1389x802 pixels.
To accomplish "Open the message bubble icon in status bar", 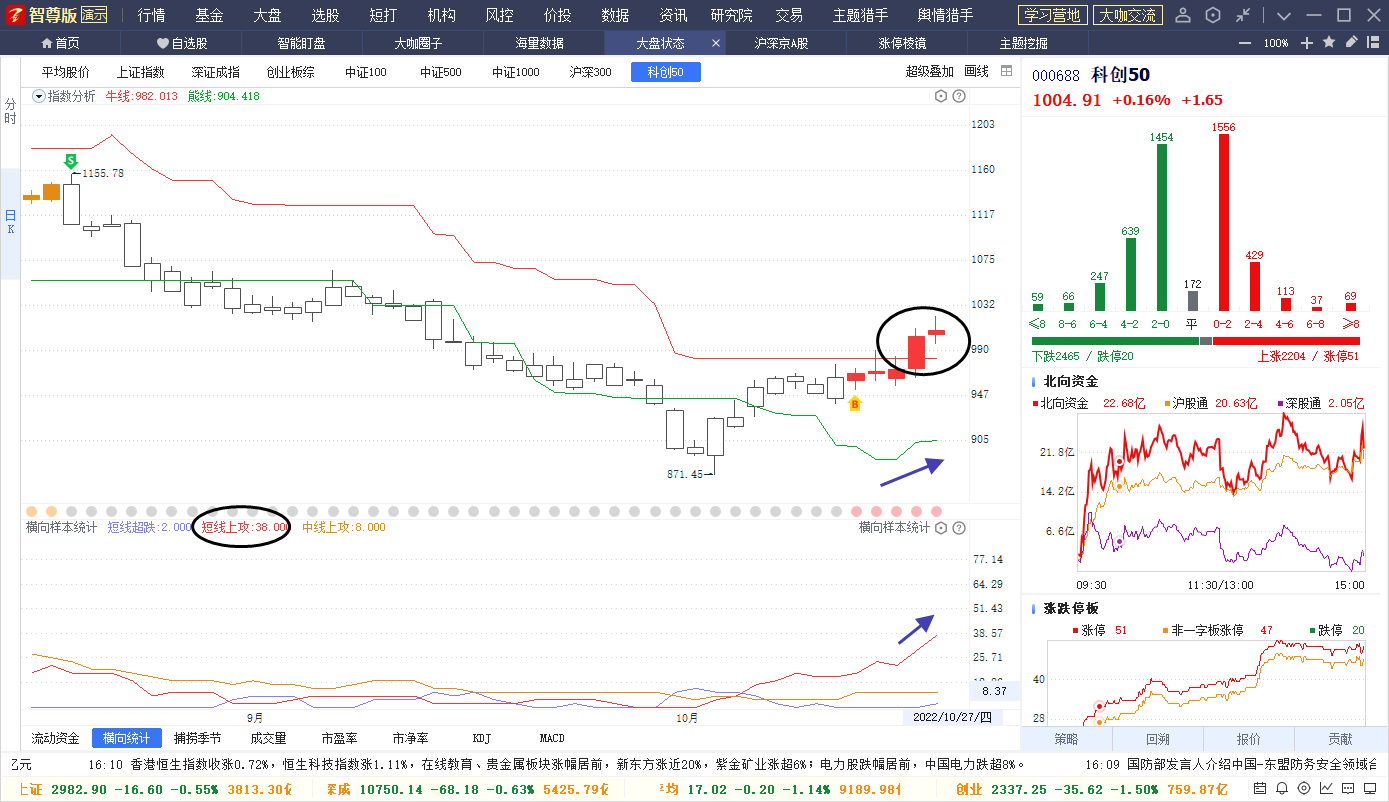I will coord(1348,789).
